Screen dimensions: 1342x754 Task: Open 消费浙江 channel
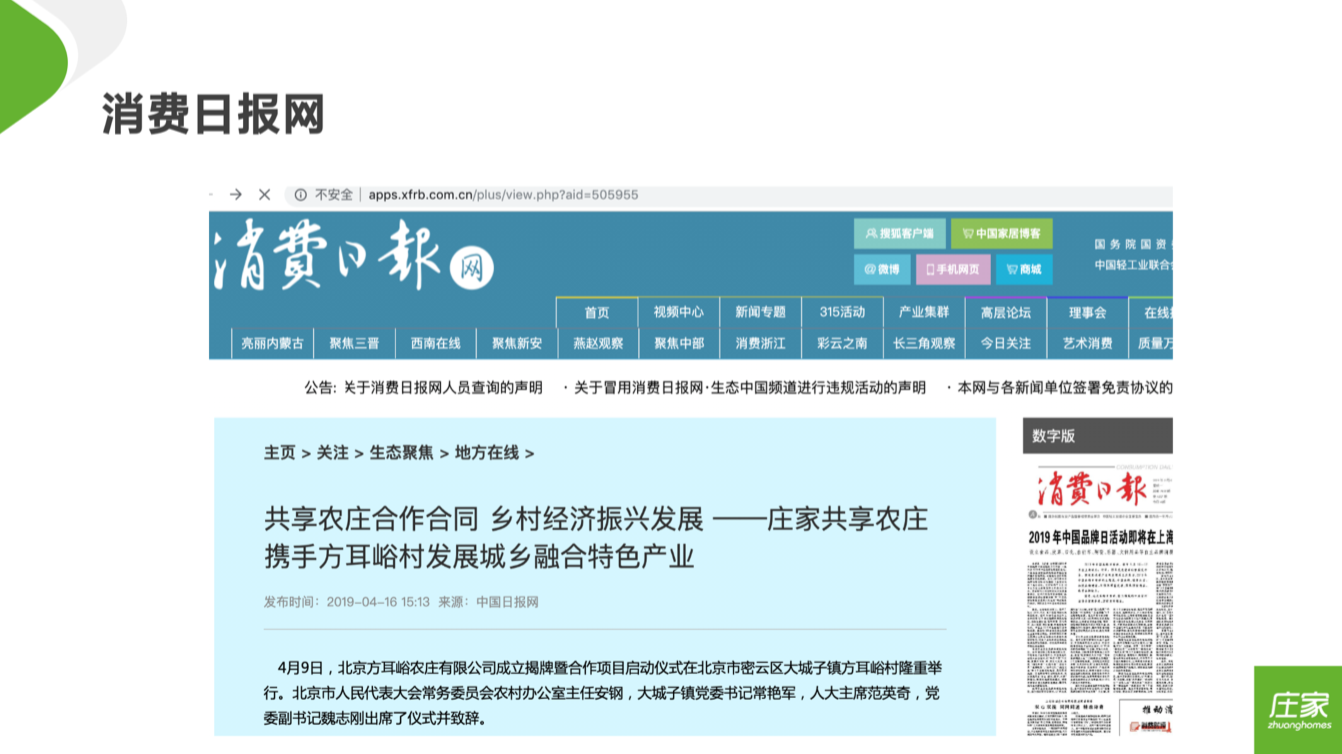click(761, 343)
